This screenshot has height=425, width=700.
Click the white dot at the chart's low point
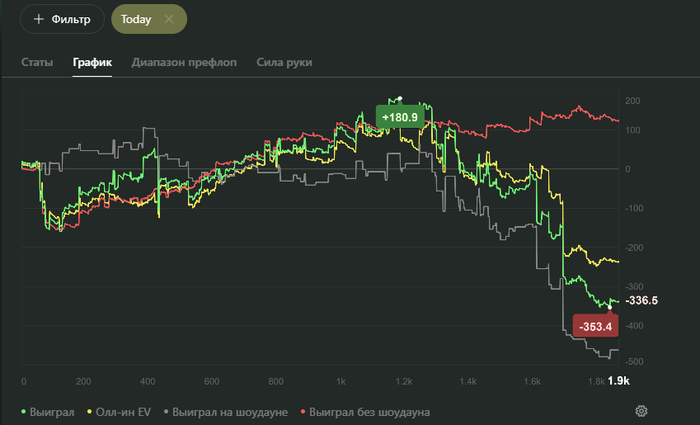pyautogui.click(x=610, y=308)
